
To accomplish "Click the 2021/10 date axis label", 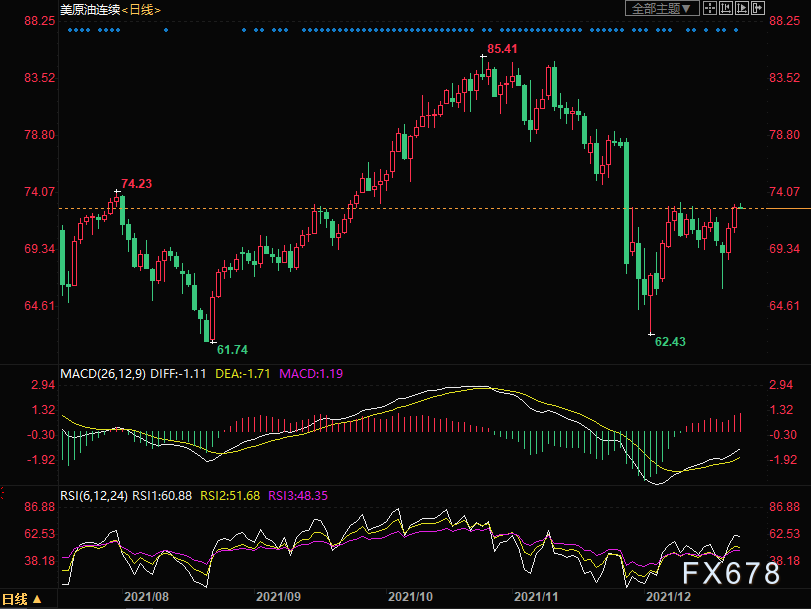I will coord(410,597).
